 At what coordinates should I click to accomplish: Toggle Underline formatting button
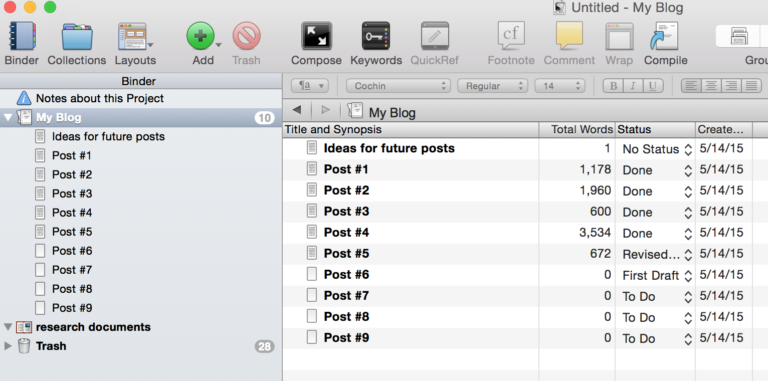652,86
